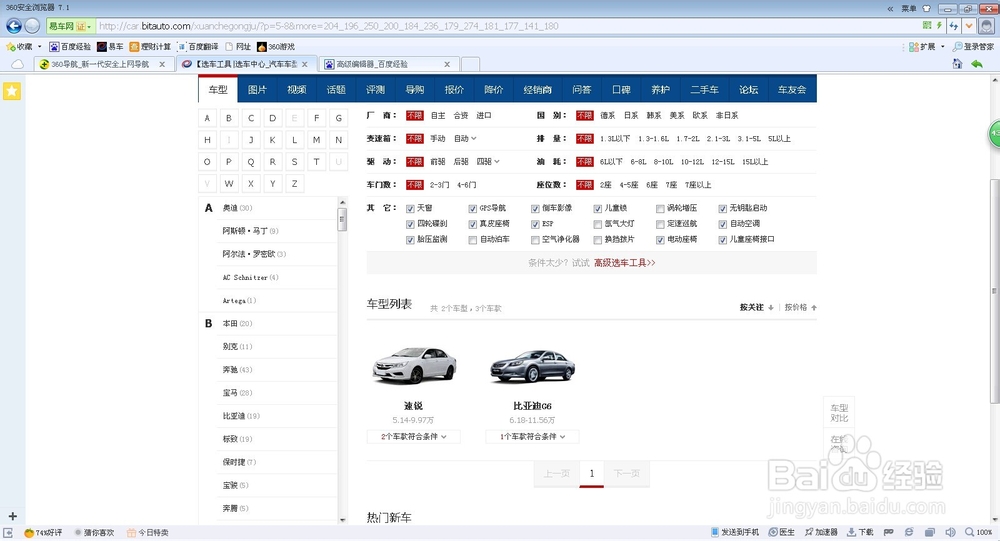Click the plus icon at bottom-left sidebar
Screen dimensions: 1000x541
(12, 516)
